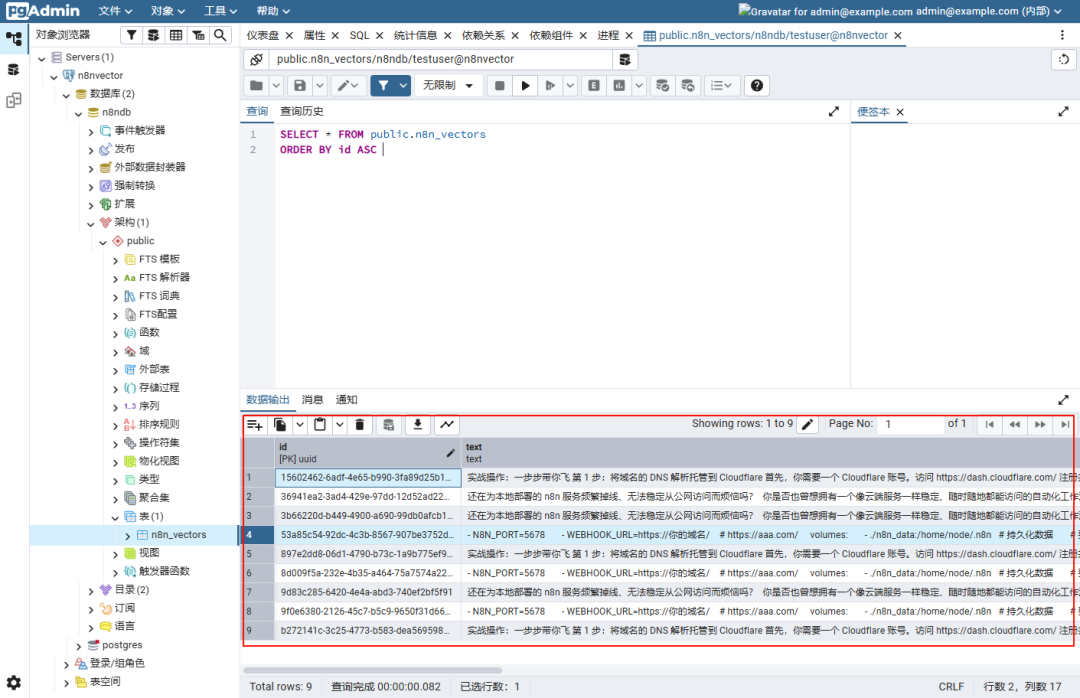Click the Explain query icon
This screenshot has height=698, width=1080.
tap(594, 85)
